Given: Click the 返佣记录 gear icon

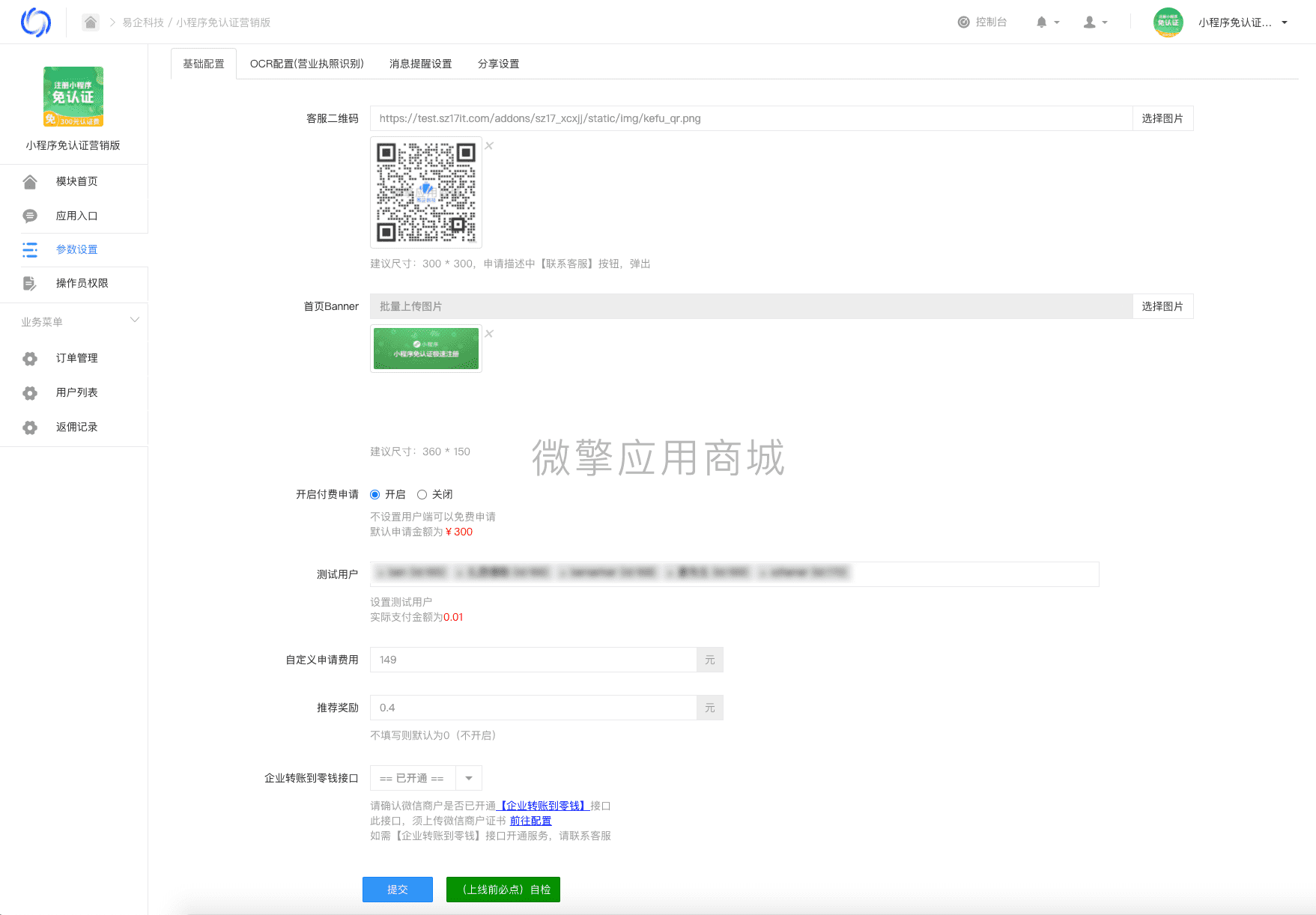Looking at the screenshot, I should (x=30, y=428).
